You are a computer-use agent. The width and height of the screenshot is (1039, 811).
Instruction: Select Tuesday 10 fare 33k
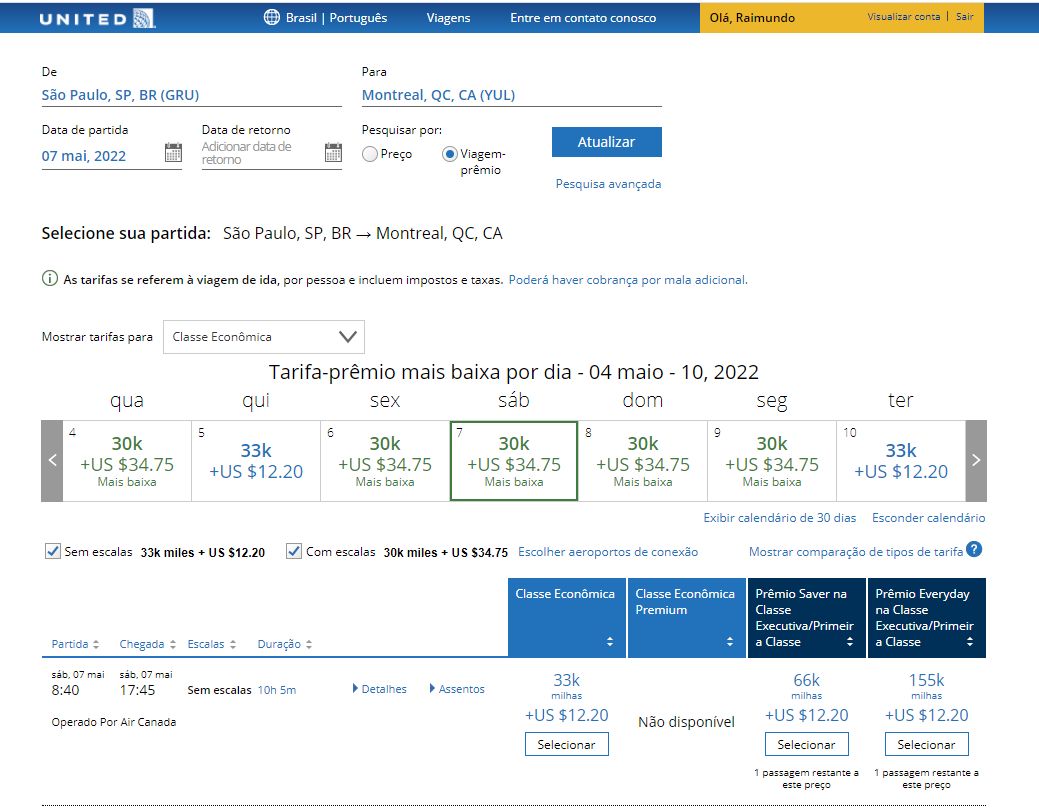[x=901, y=460]
